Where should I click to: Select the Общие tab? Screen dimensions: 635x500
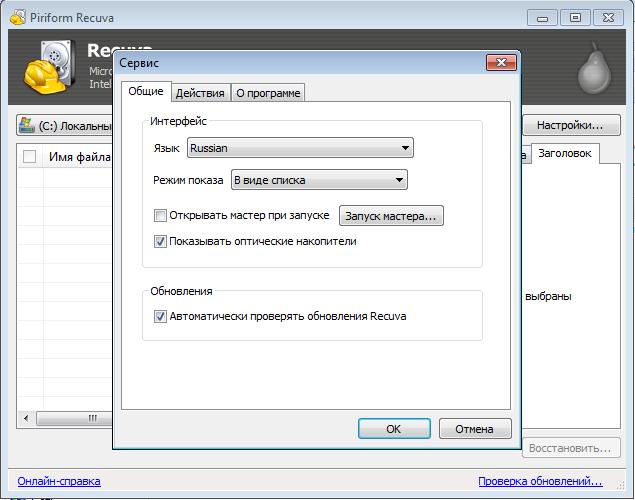tap(146, 91)
